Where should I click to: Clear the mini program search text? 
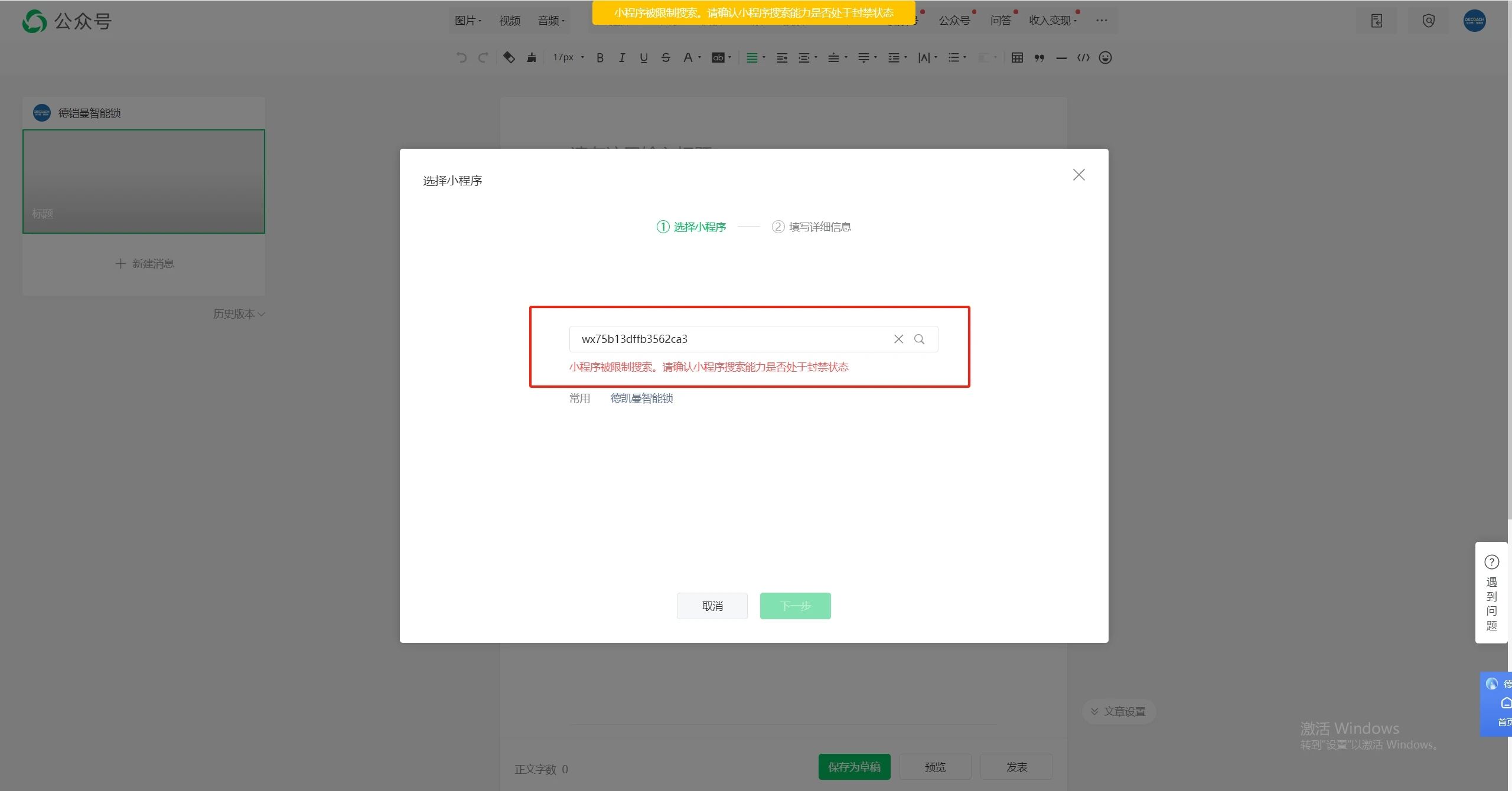point(898,339)
